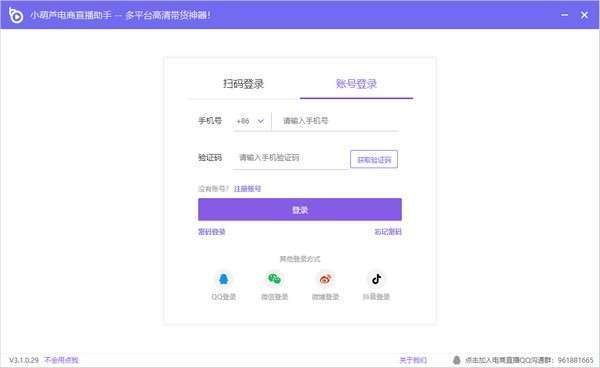Select the 账号登录 tab

[356, 84]
